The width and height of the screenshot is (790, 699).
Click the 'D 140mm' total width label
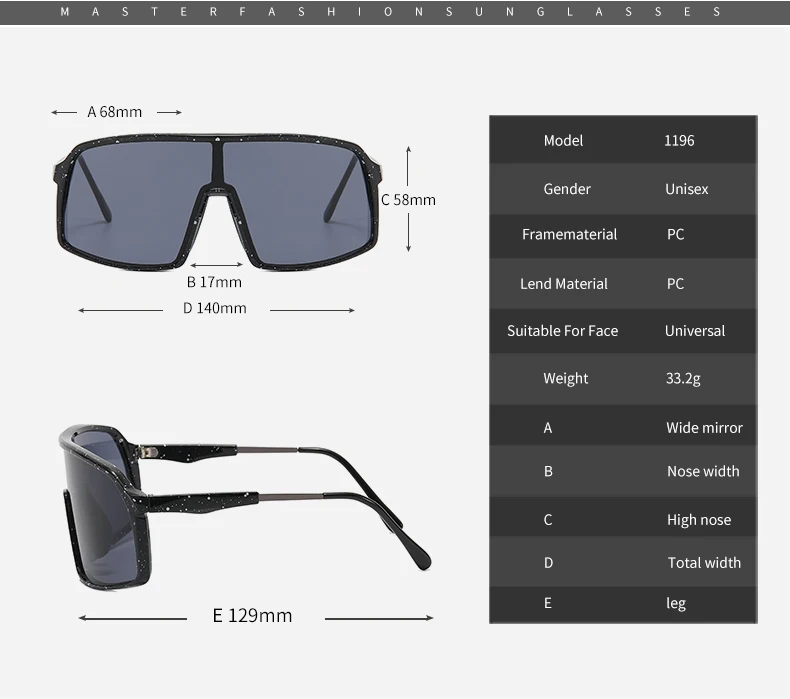pos(215,308)
